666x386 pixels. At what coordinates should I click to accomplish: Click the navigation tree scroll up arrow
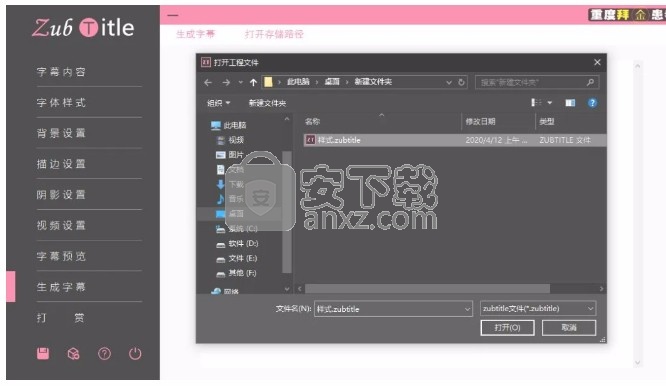[x=287, y=119]
